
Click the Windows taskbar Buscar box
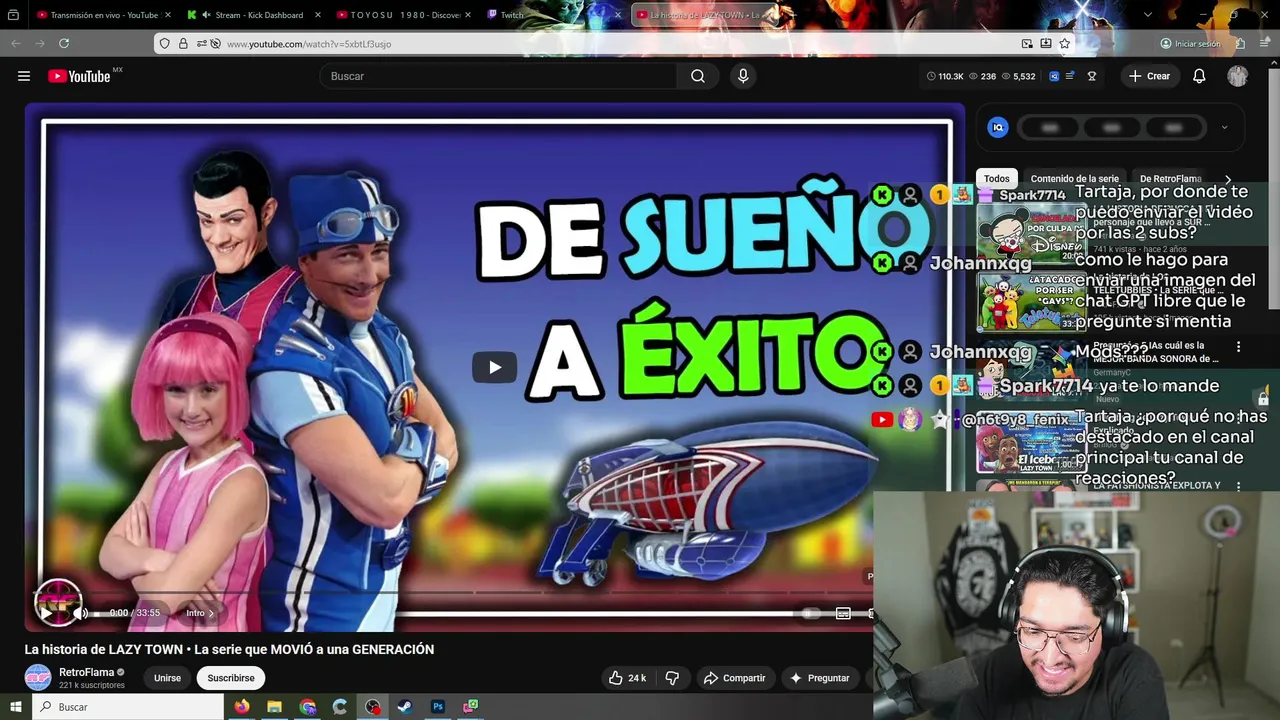128,707
